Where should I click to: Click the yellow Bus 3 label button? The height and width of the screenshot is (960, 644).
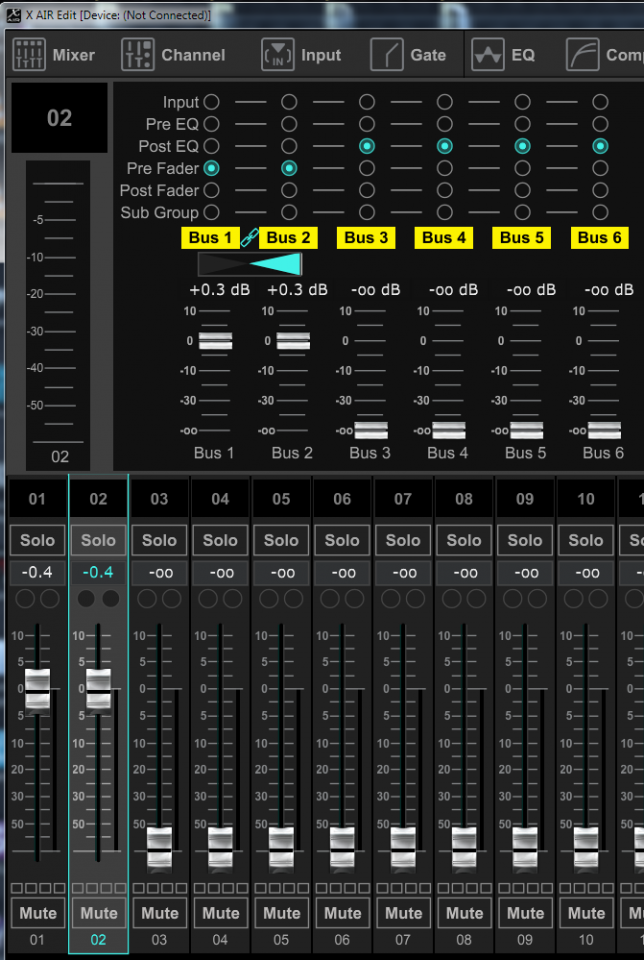coord(366,238)
